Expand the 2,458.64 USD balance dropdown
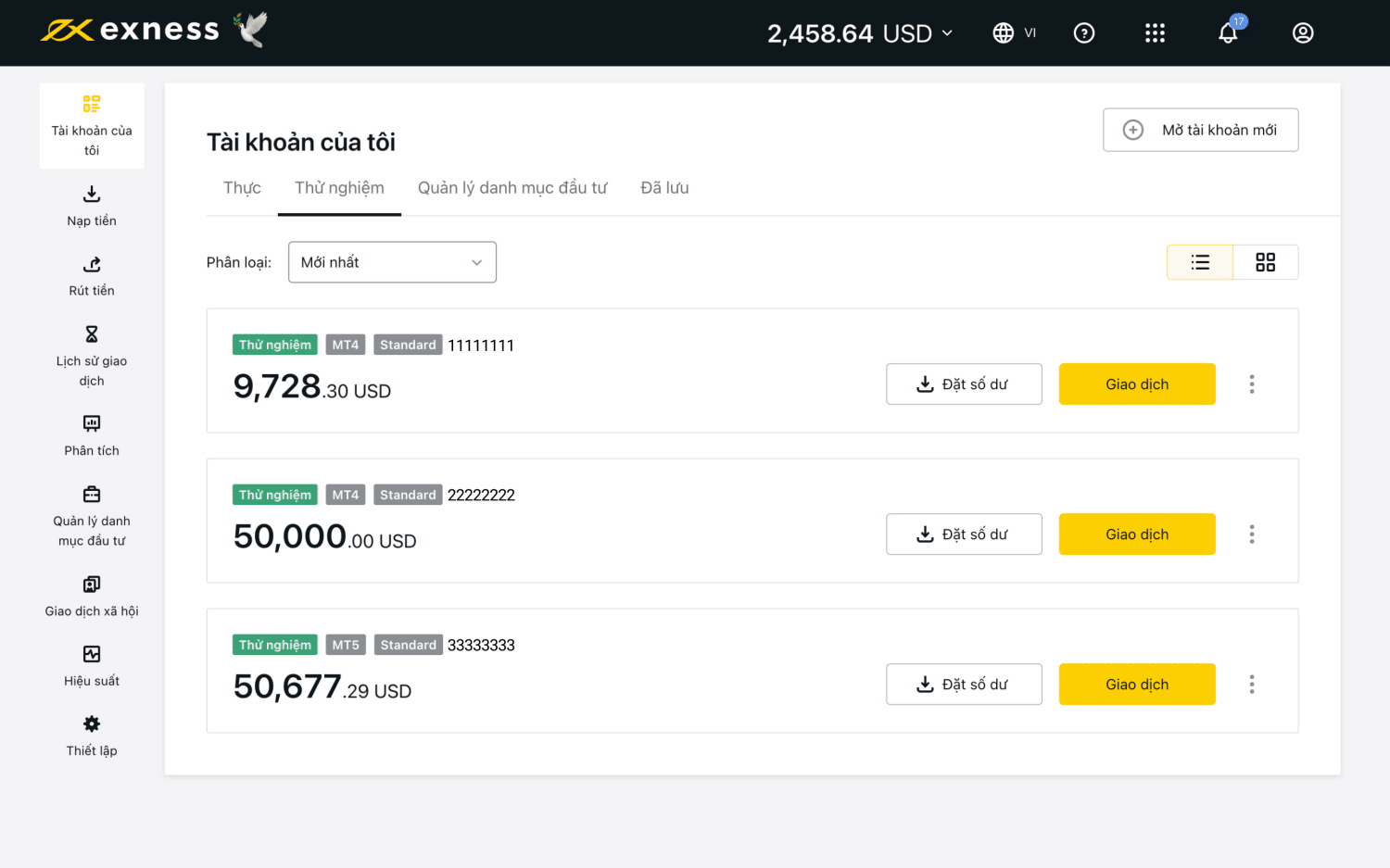The width and height of the screenshot is (1390, 868). coord(859,33)
